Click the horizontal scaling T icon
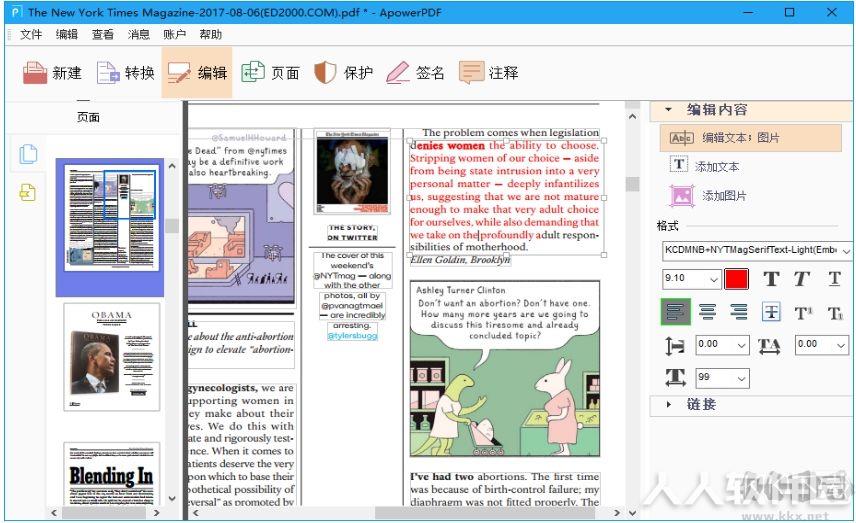This screenshot has height=523, width=856. (x=675, y=377)
